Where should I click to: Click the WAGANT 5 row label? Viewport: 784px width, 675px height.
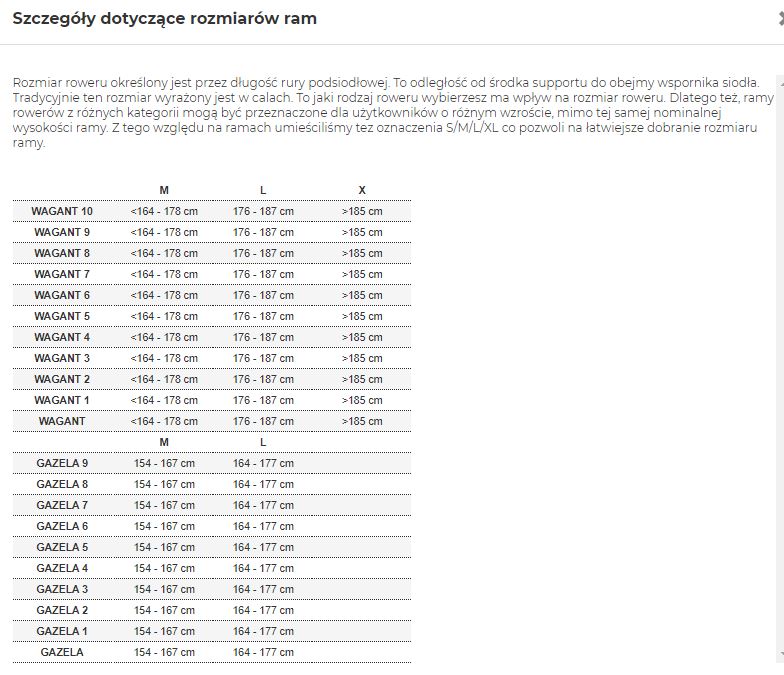(x=62, y=316)
